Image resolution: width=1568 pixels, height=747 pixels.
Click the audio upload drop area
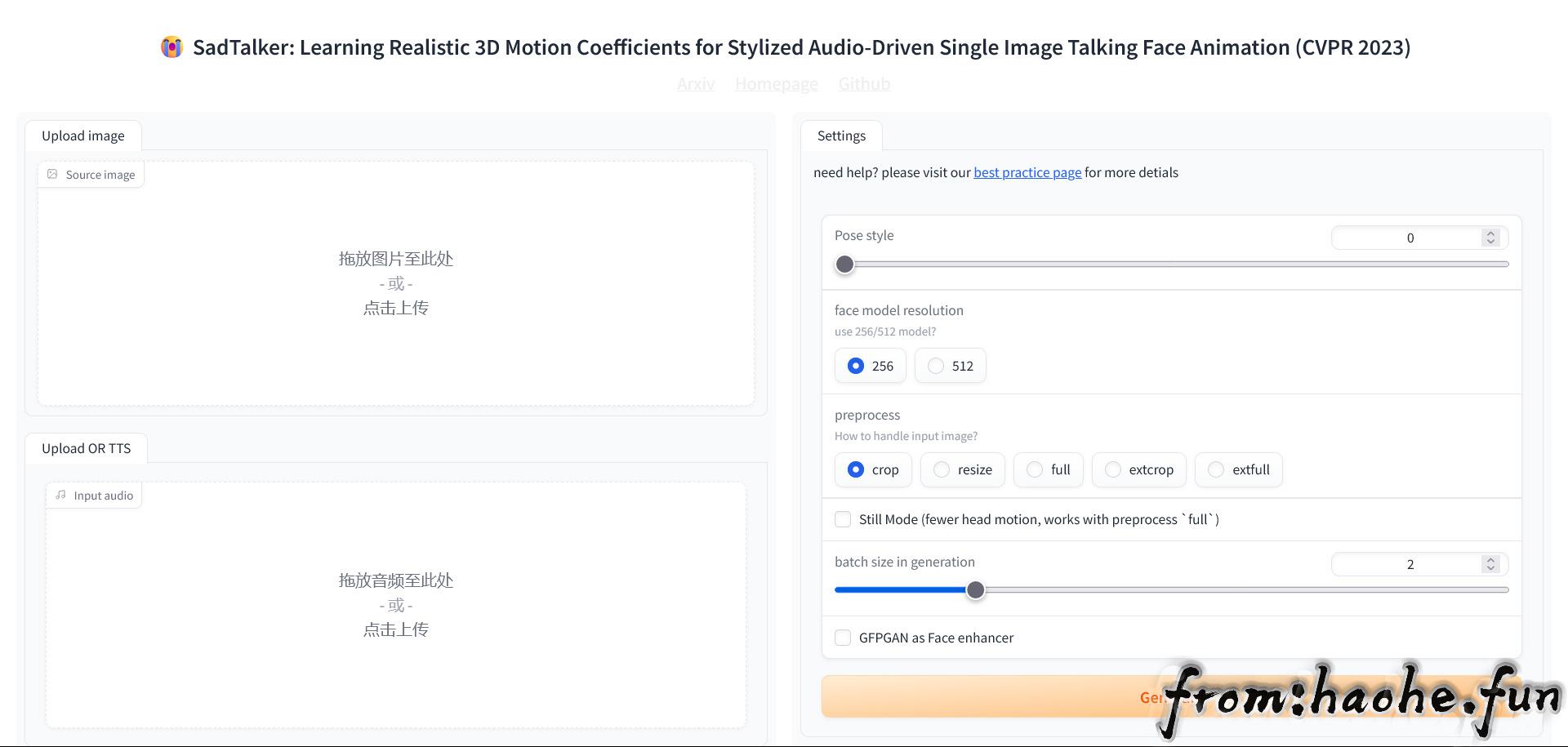[396, 605]
